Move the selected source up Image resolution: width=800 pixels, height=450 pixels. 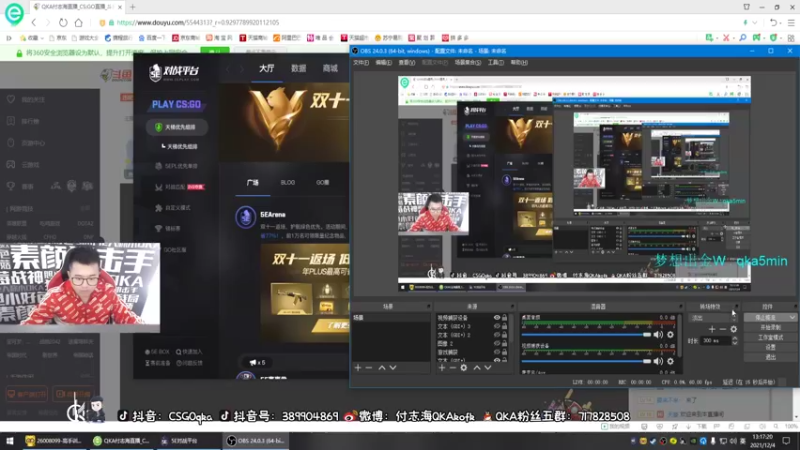pos(477,367)
